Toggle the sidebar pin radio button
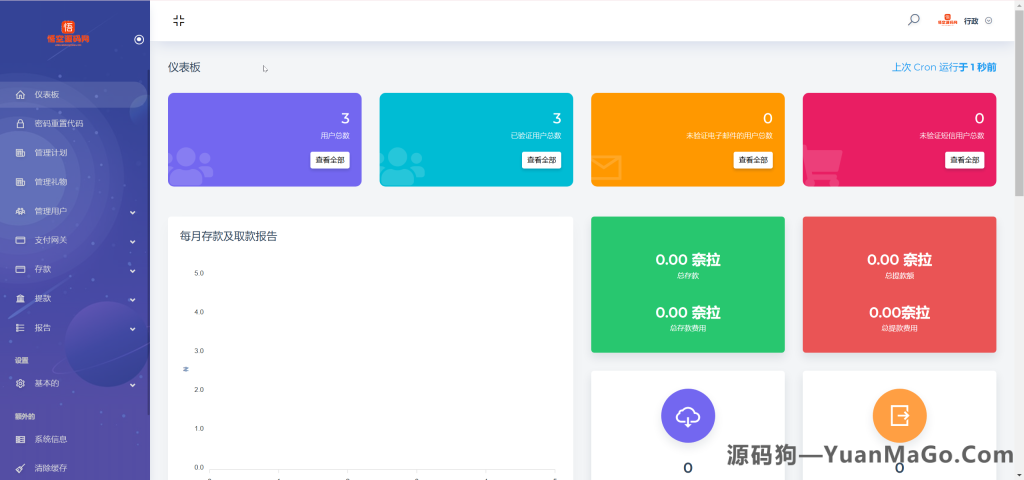 (x=139, y=40)
